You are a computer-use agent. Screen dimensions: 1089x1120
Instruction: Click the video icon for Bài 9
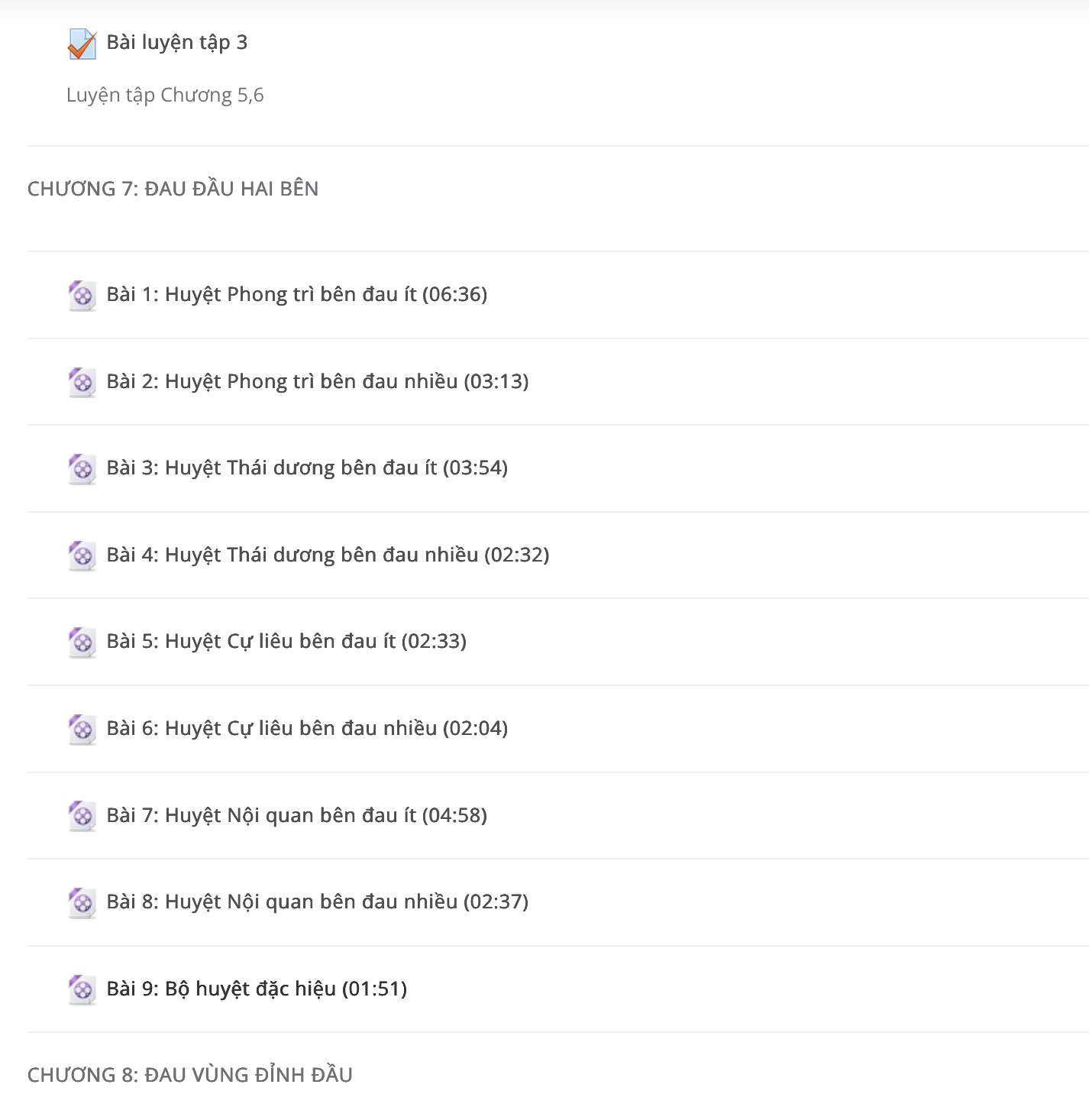coord(82,989)
